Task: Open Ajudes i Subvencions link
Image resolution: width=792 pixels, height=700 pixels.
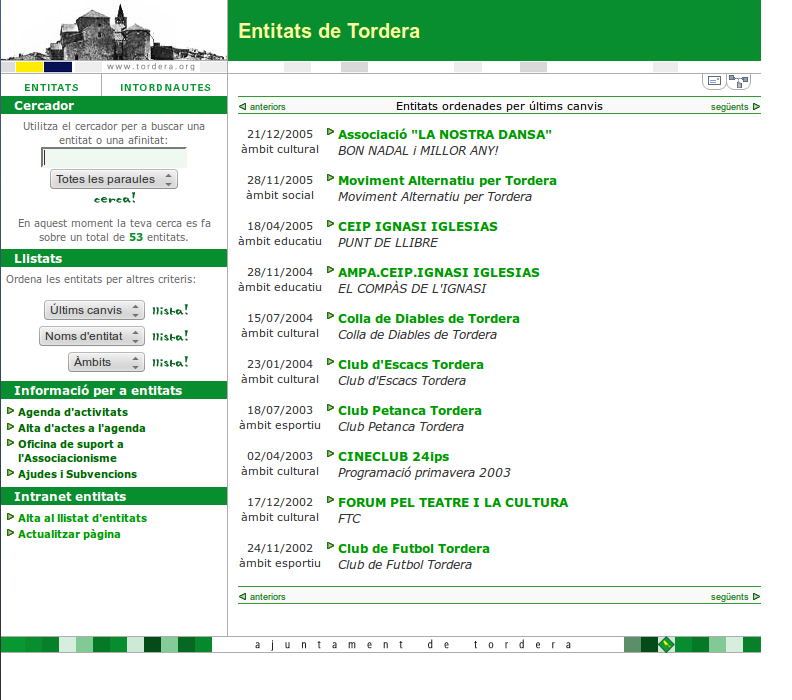Action: (x=77, y=474)
